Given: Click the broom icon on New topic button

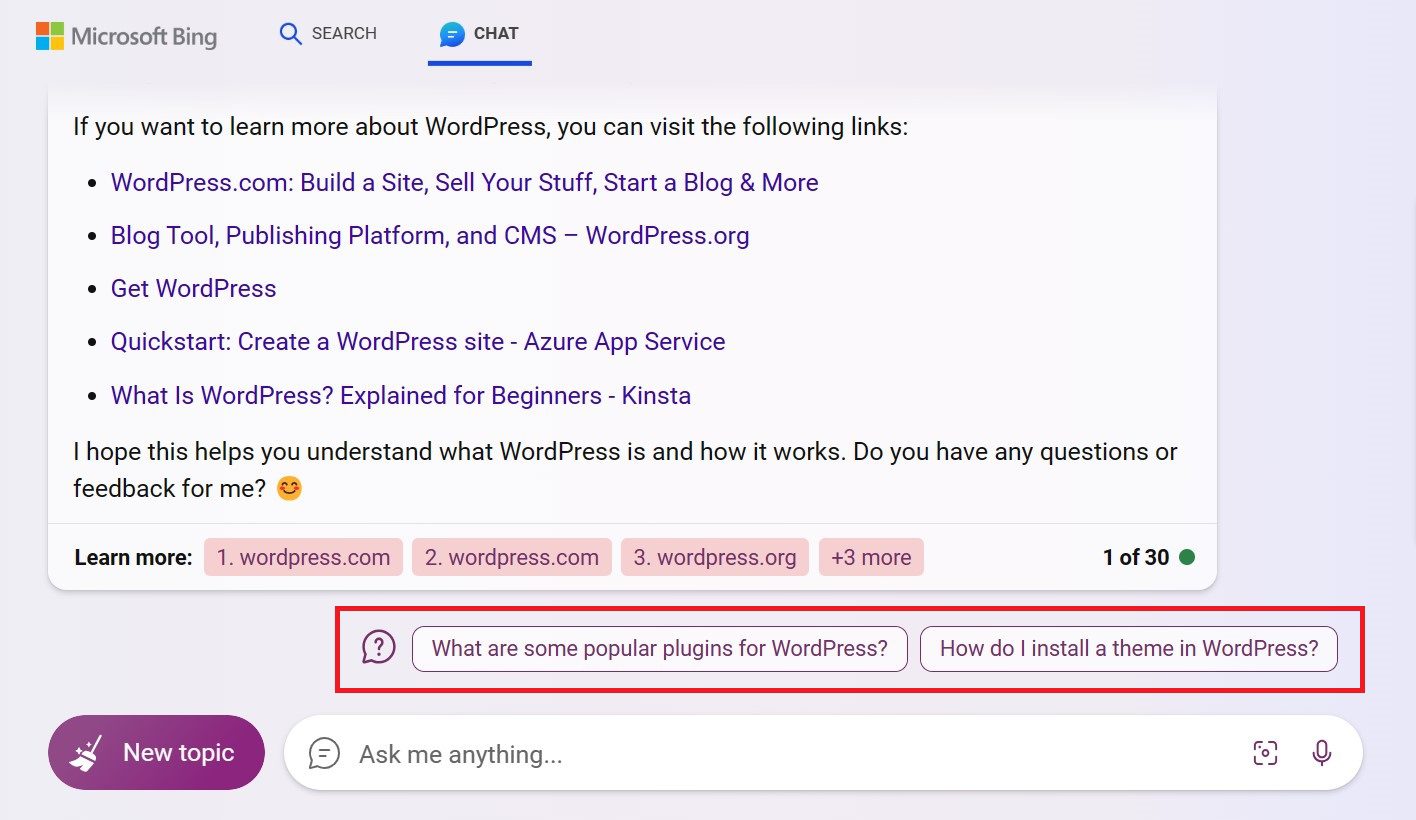Looking at the screenshot, I should point(87,752).
